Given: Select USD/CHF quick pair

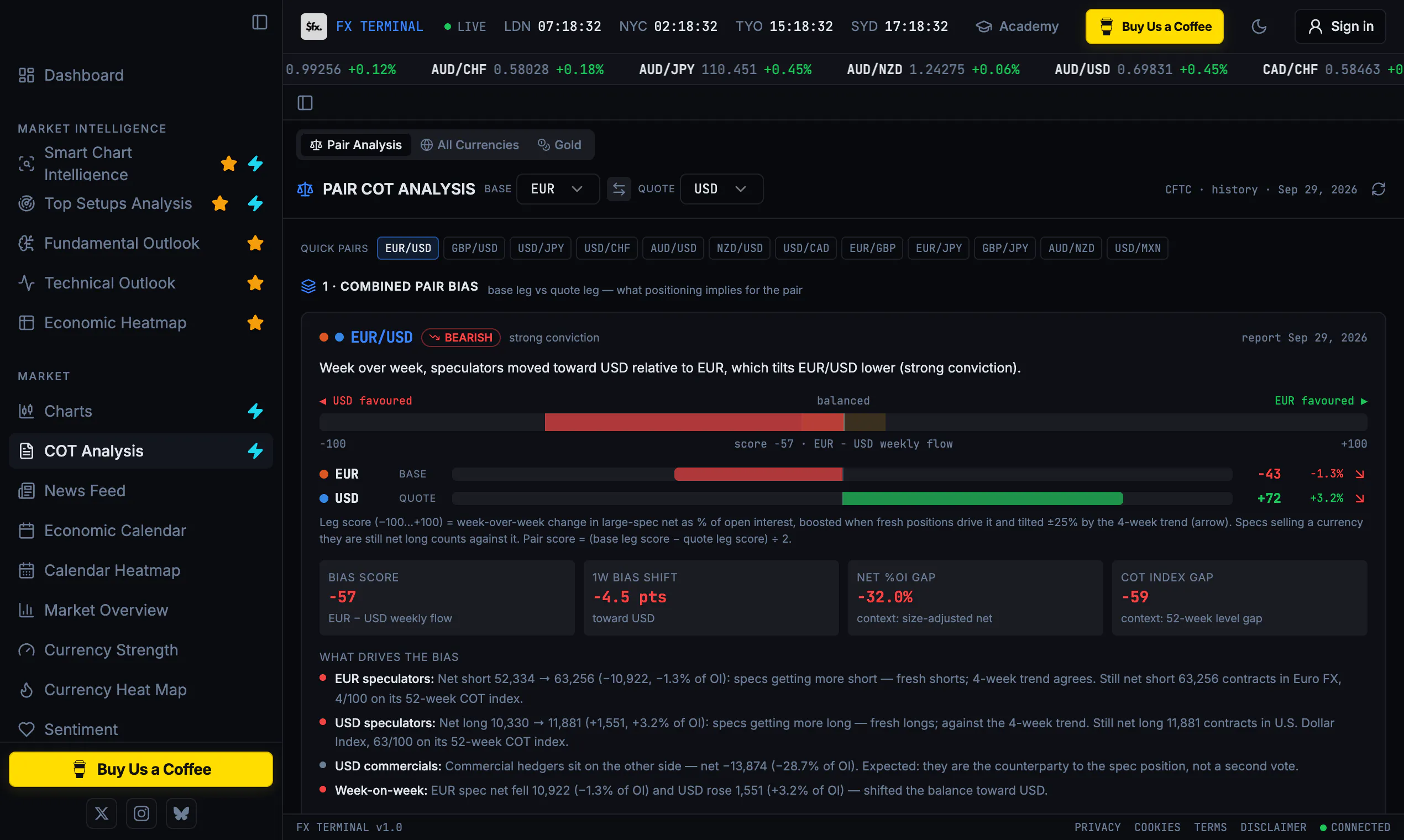Looking at the screenshot, I should pyautogui.click(x=607, y=248).
